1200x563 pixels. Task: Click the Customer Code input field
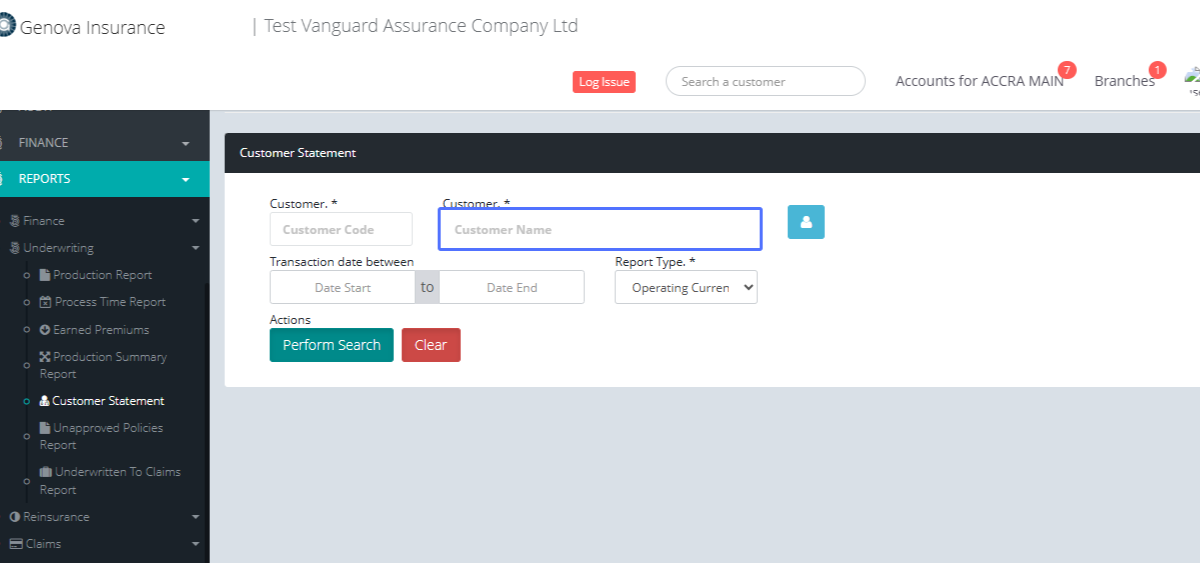(x=340, y=229)
